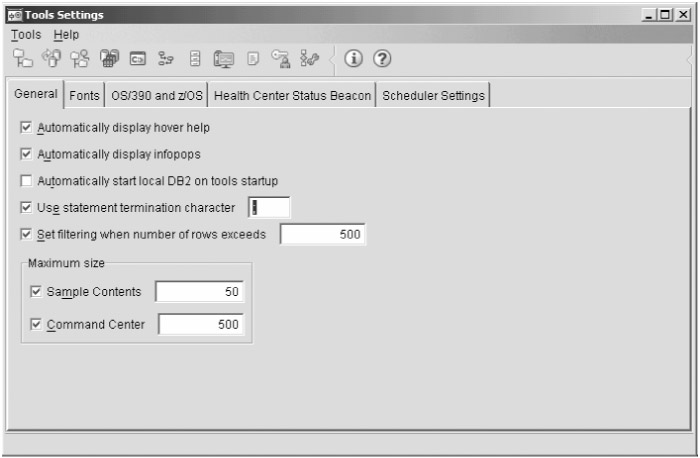This screenshot has width=700, height=458.
Task: Disable automatically display hover help
Action: 27,128
